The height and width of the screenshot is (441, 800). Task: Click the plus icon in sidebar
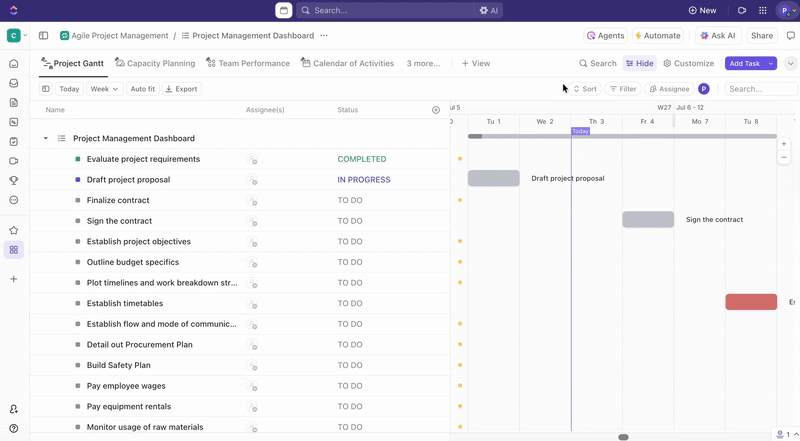coord(14,279)
